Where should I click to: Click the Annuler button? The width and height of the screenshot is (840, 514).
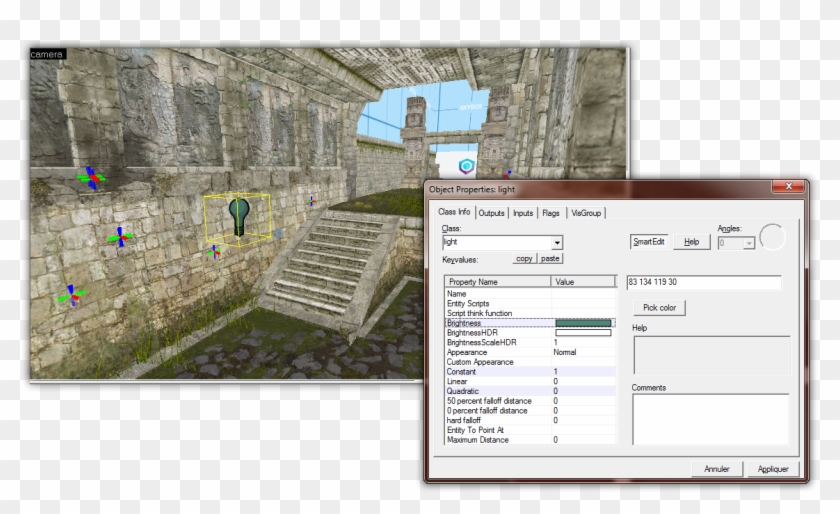tap(717, 468)
